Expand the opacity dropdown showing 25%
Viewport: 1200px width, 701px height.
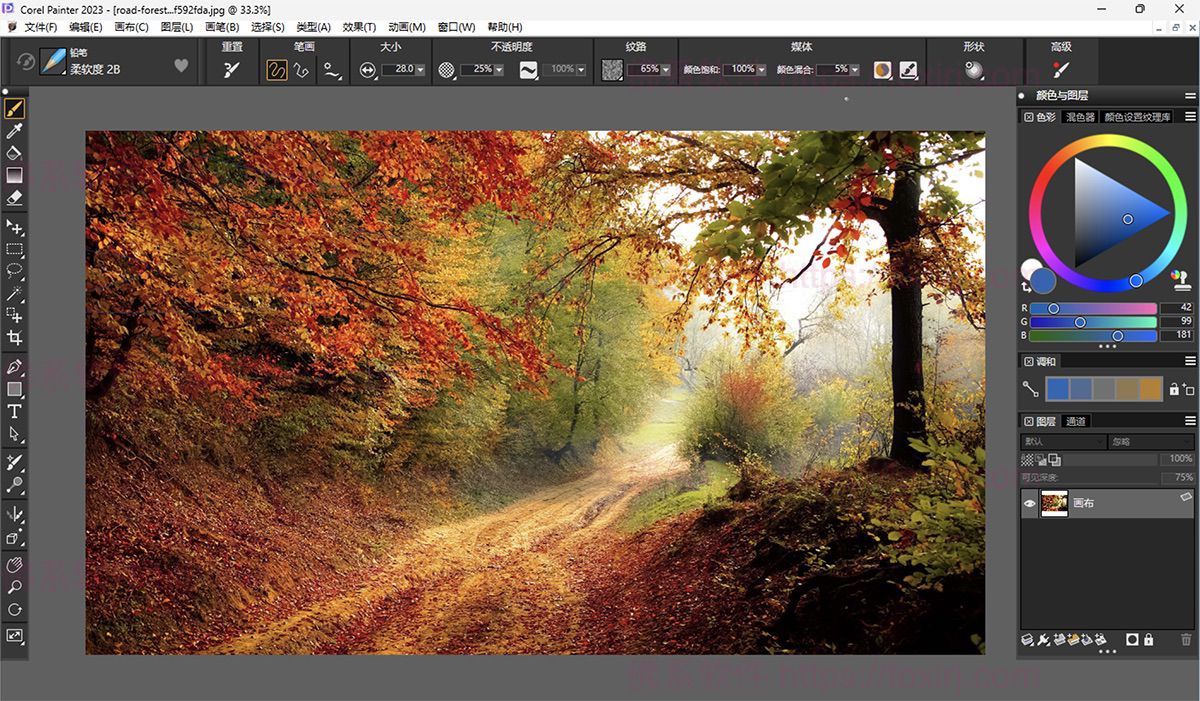click(497, 70)
